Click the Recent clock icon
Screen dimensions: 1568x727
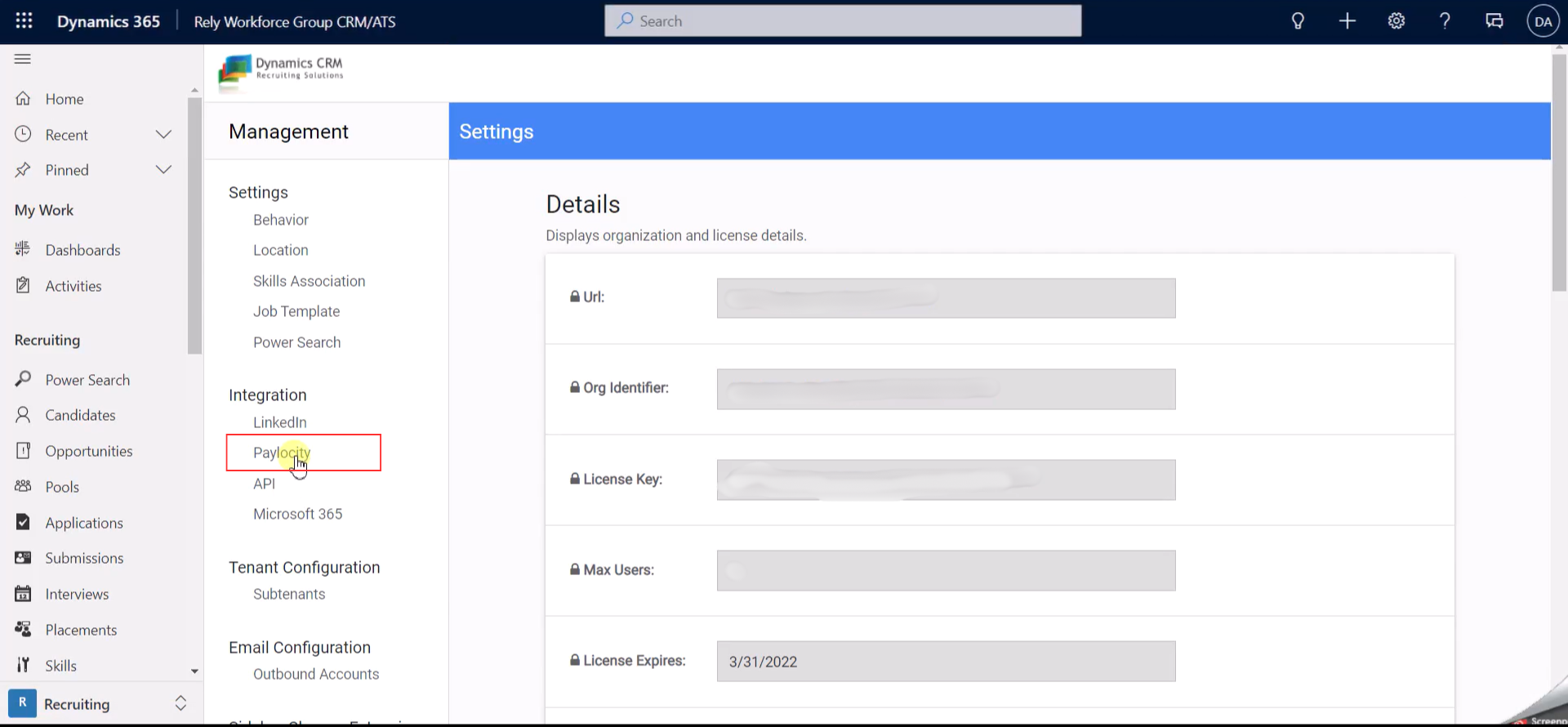point(23,134)
